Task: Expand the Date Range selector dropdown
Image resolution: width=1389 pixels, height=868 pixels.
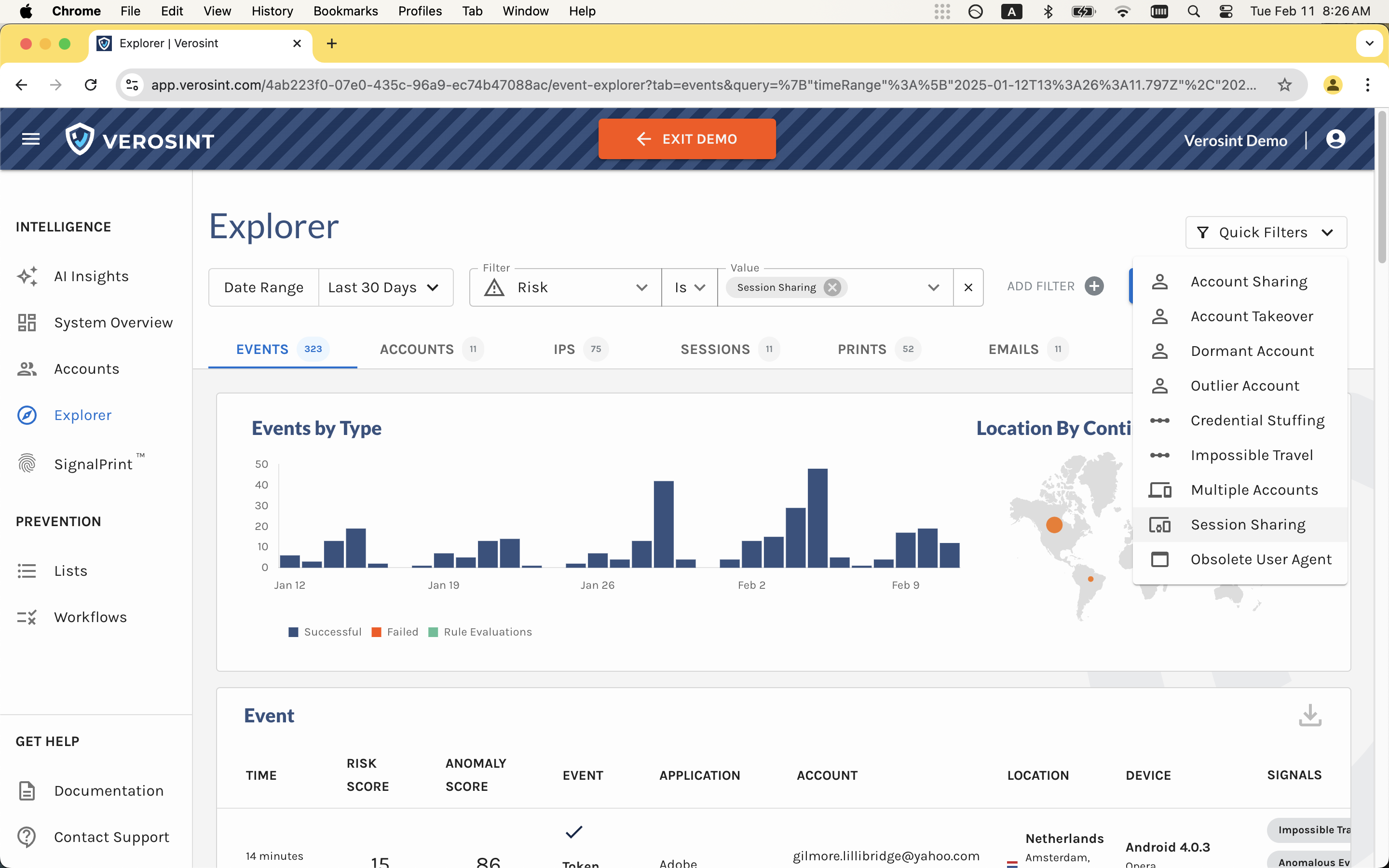Action: click(x=383, y=287)
